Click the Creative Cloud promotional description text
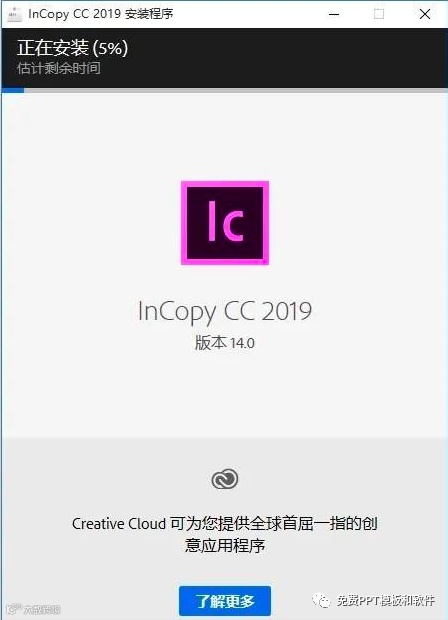Viewport: 448px width, 620px height. pyautogui.click(x=225, y=535)
